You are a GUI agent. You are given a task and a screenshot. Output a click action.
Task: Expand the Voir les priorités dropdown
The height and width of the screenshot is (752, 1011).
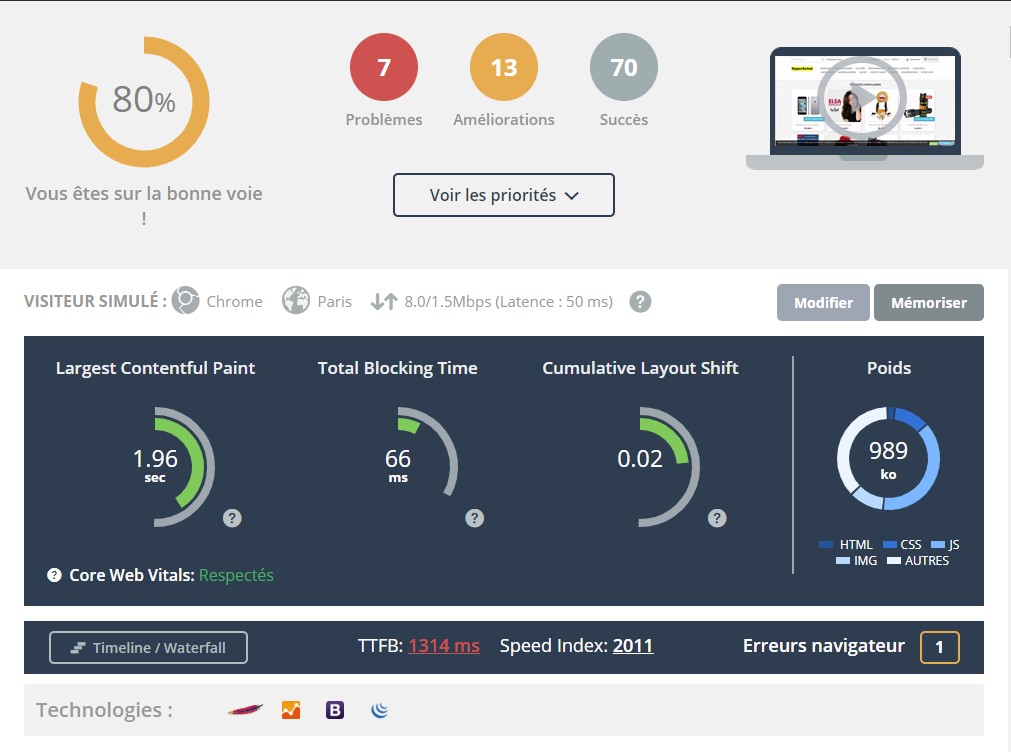point(504,195)
